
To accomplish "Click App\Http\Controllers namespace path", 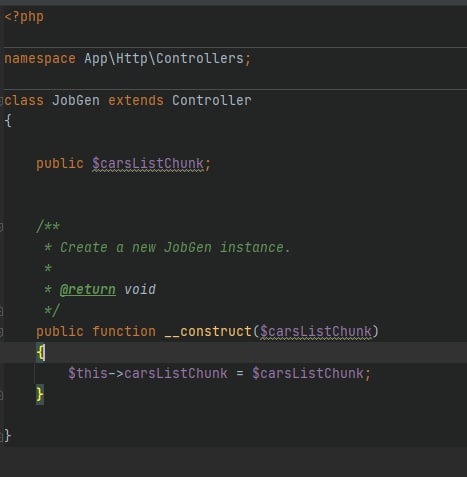I will click(164, 59).
